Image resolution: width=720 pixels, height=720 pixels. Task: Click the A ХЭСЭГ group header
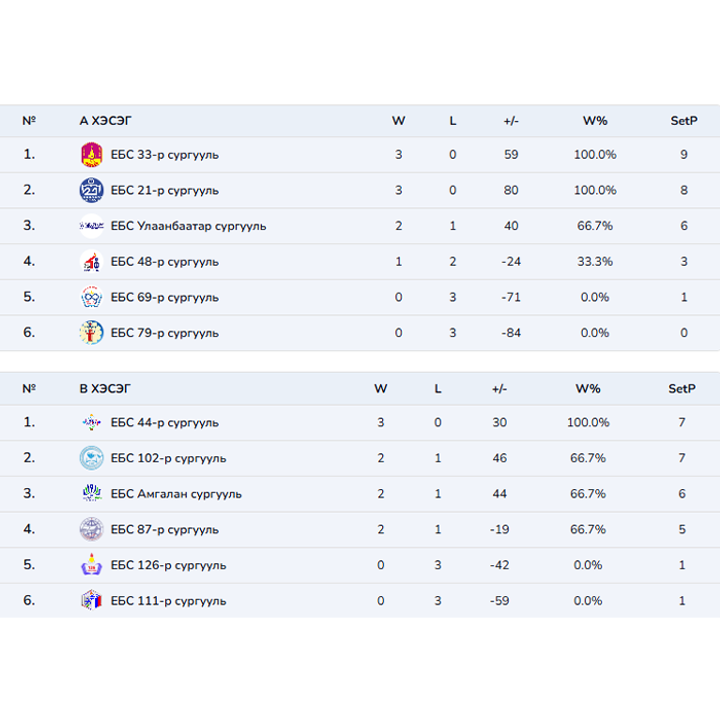(x=105, y=121)
